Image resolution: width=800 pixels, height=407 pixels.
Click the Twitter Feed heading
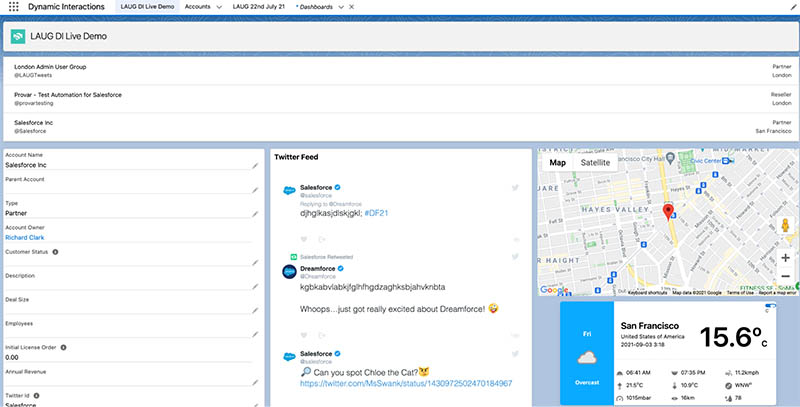click(x=296, y=157)
